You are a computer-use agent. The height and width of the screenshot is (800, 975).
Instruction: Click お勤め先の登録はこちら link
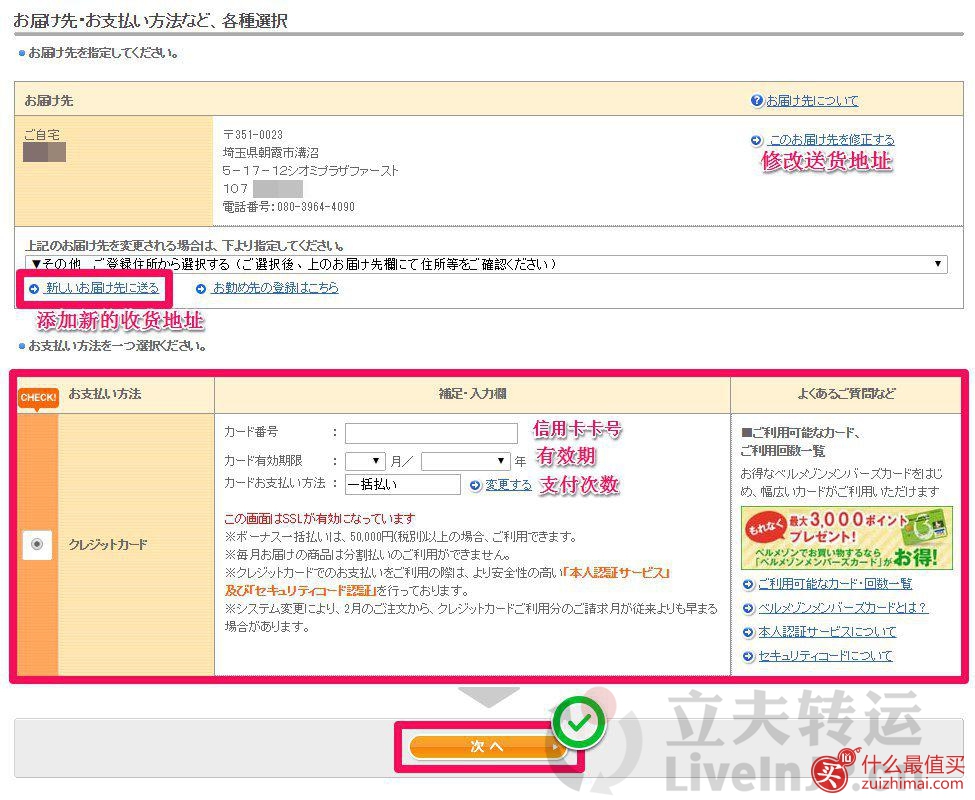point(276,288)
